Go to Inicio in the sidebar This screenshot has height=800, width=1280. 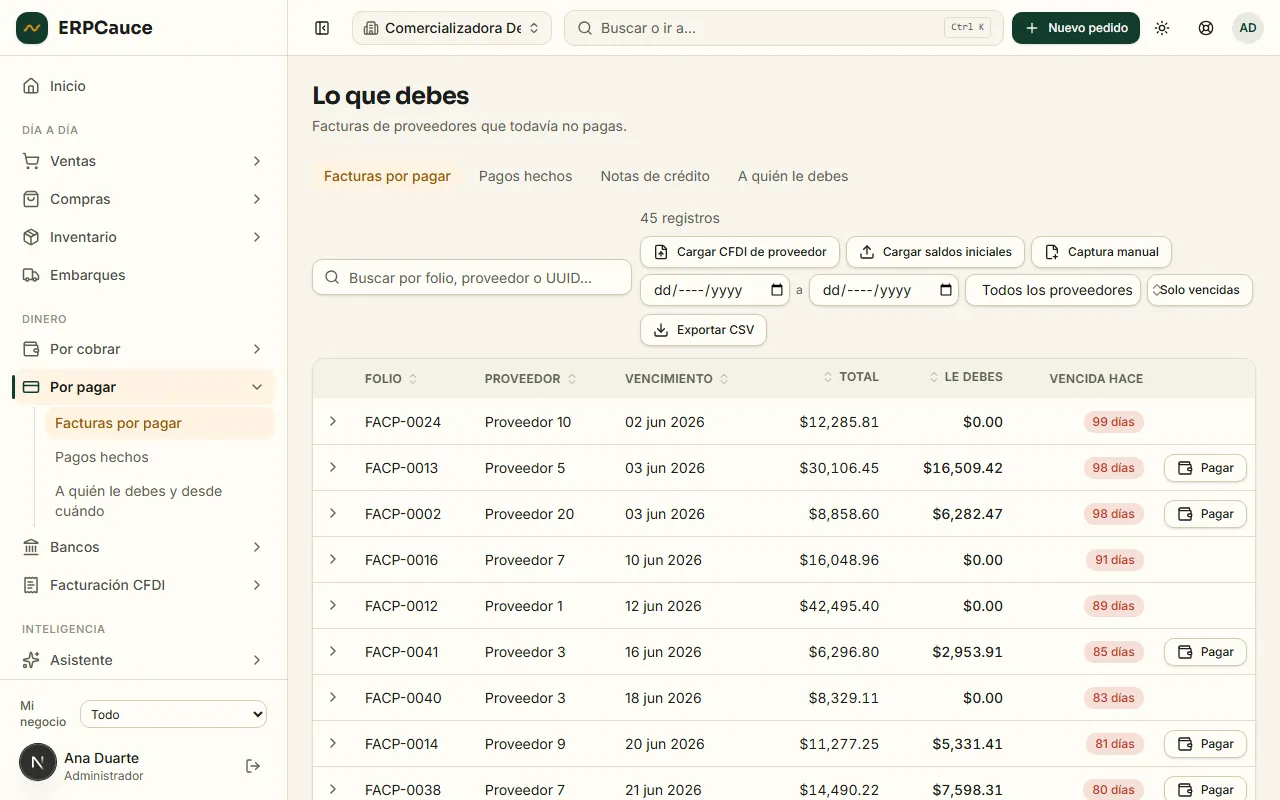point(143,86)
